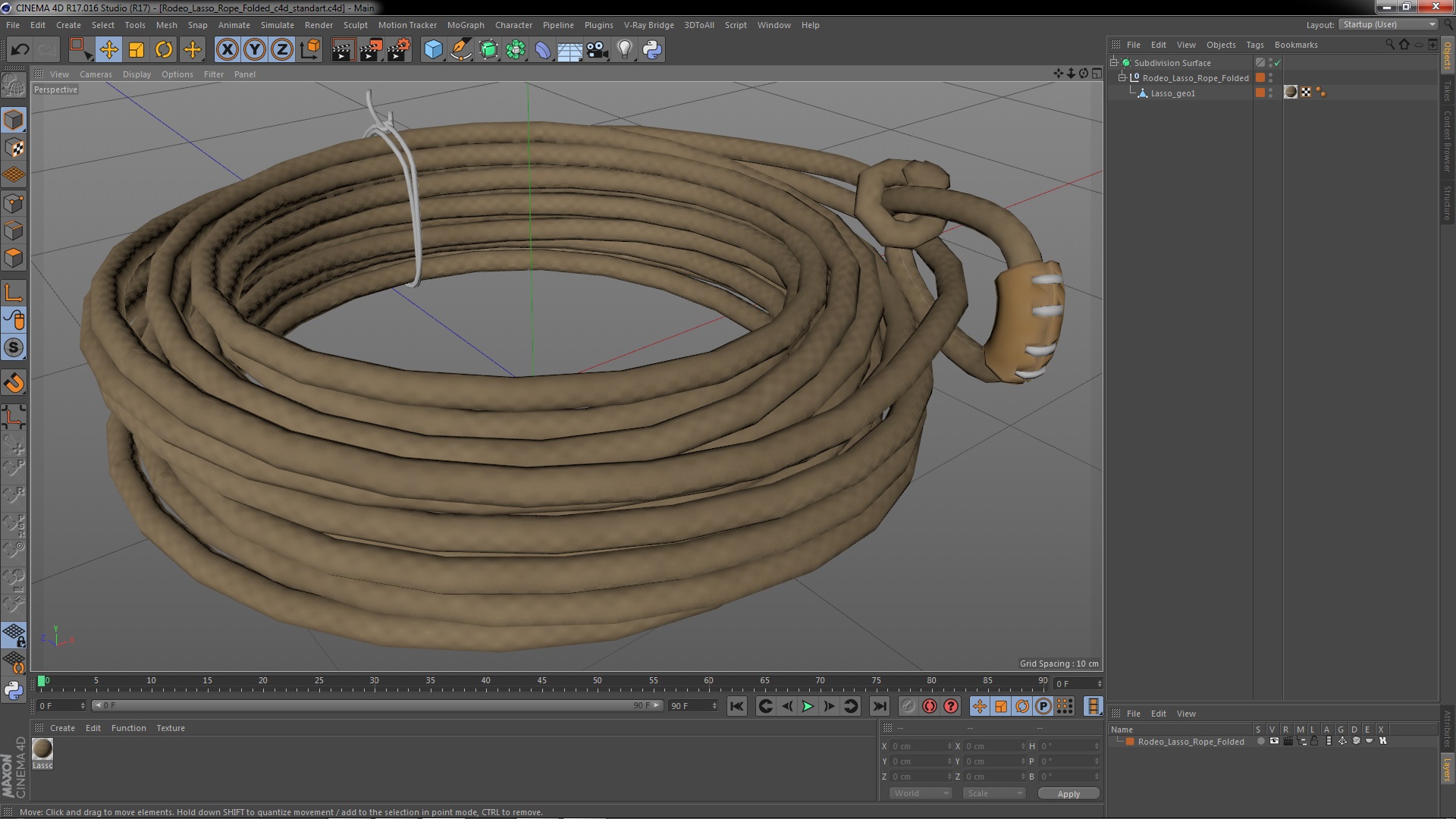Open the Takes side tab
Viewport: 1456px width, 819px height.
click(1447, 90)
